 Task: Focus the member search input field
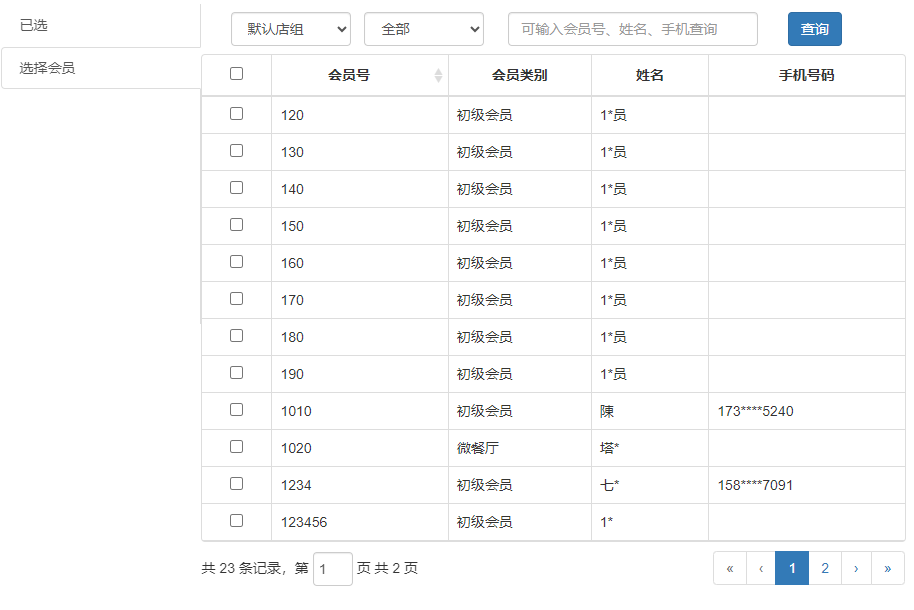(632, 29)
